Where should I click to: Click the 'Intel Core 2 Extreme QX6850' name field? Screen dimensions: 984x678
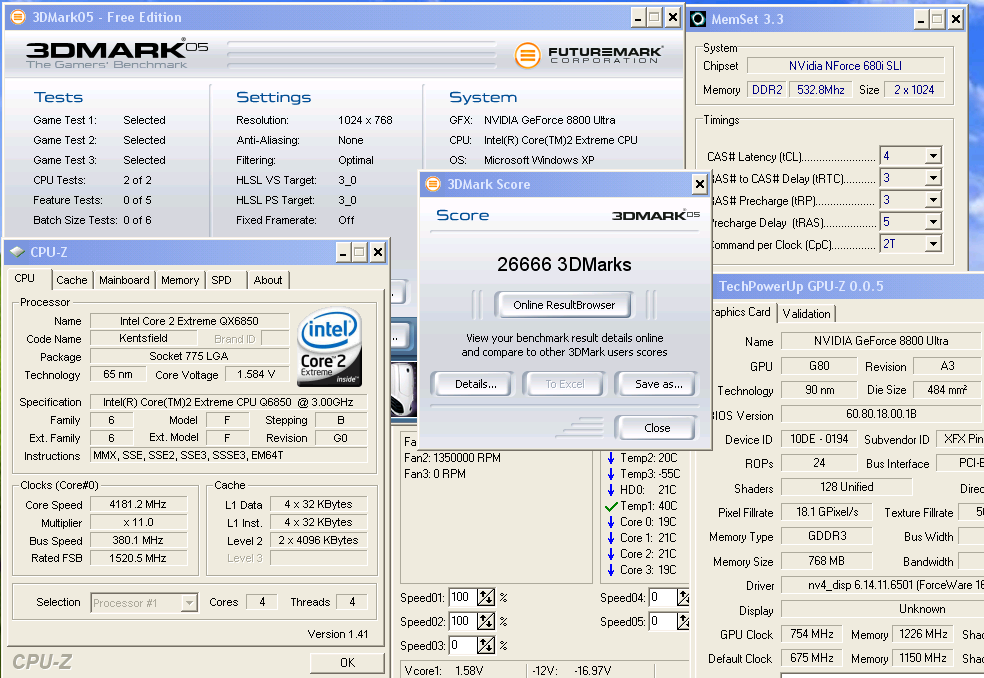190,321
